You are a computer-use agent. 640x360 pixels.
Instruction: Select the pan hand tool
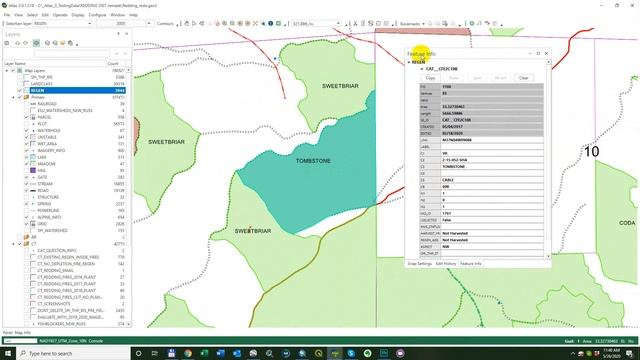coord(187,24)
